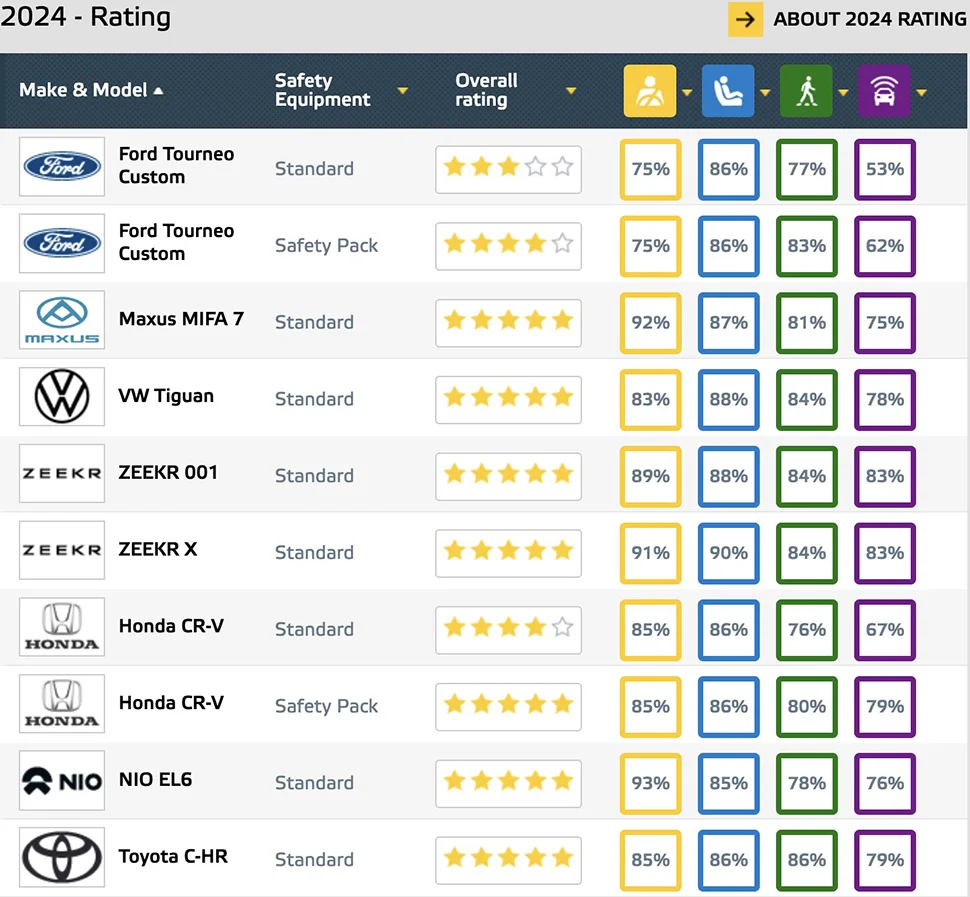Click the Maxus logo thumbnail
Viewport: 970px width, 897px height.
[62, 322]
